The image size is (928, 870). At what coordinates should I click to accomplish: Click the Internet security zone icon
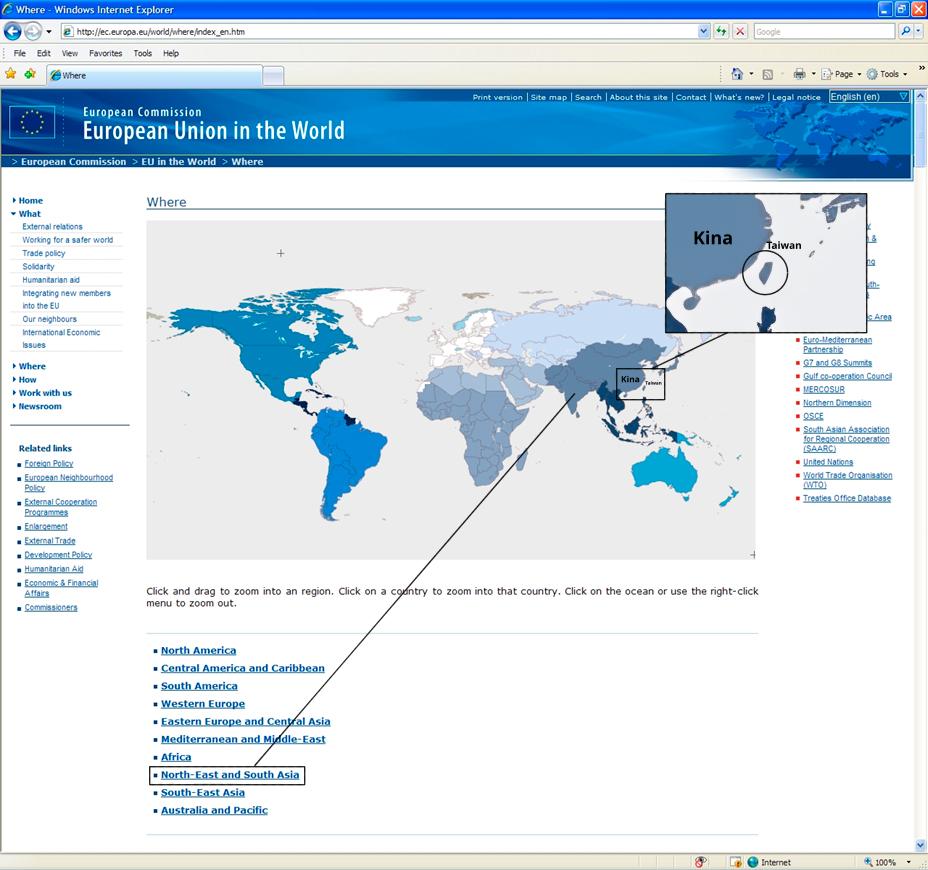[753, 862]
